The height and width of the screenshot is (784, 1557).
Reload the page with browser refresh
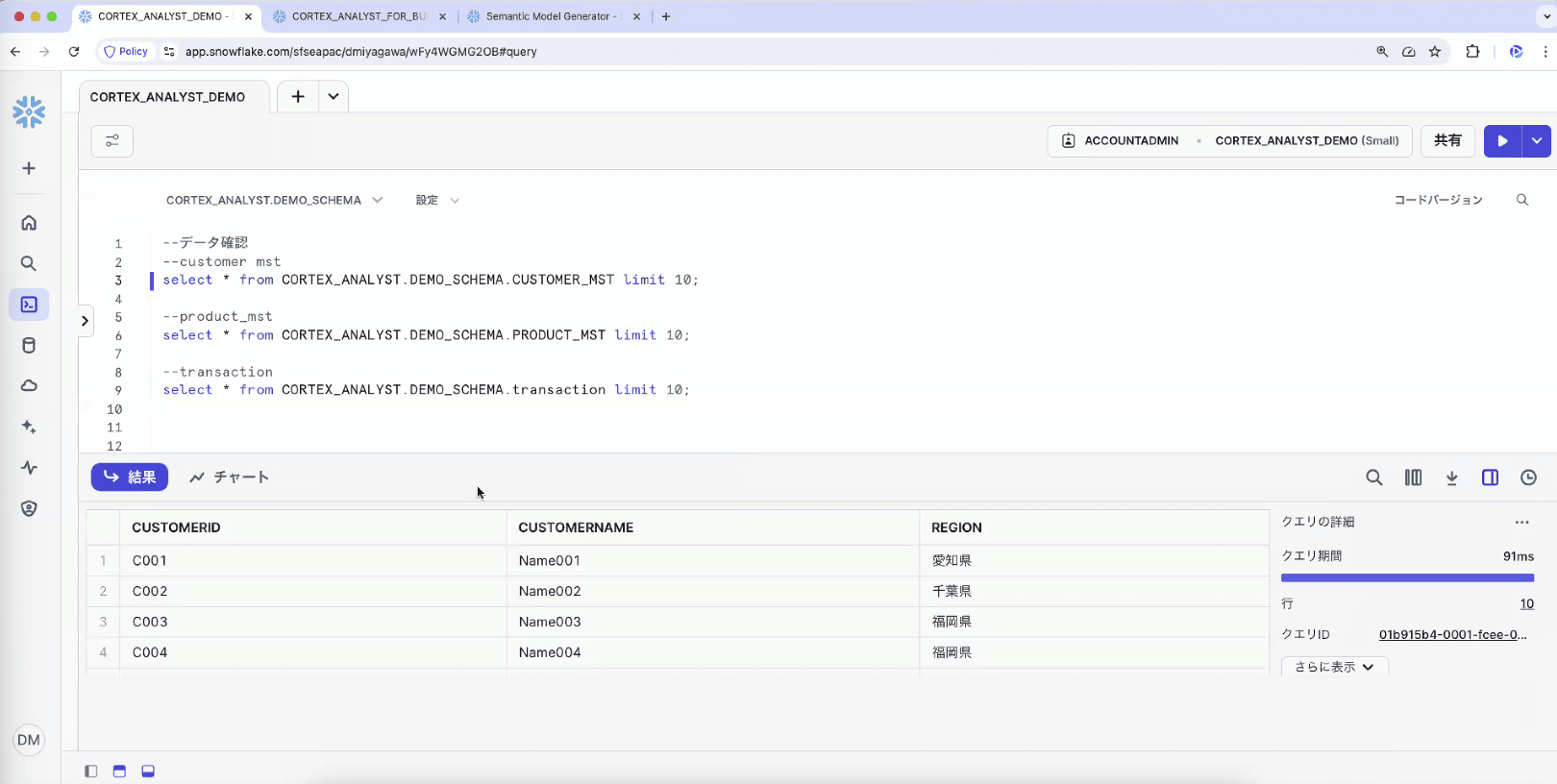[74, 52]
